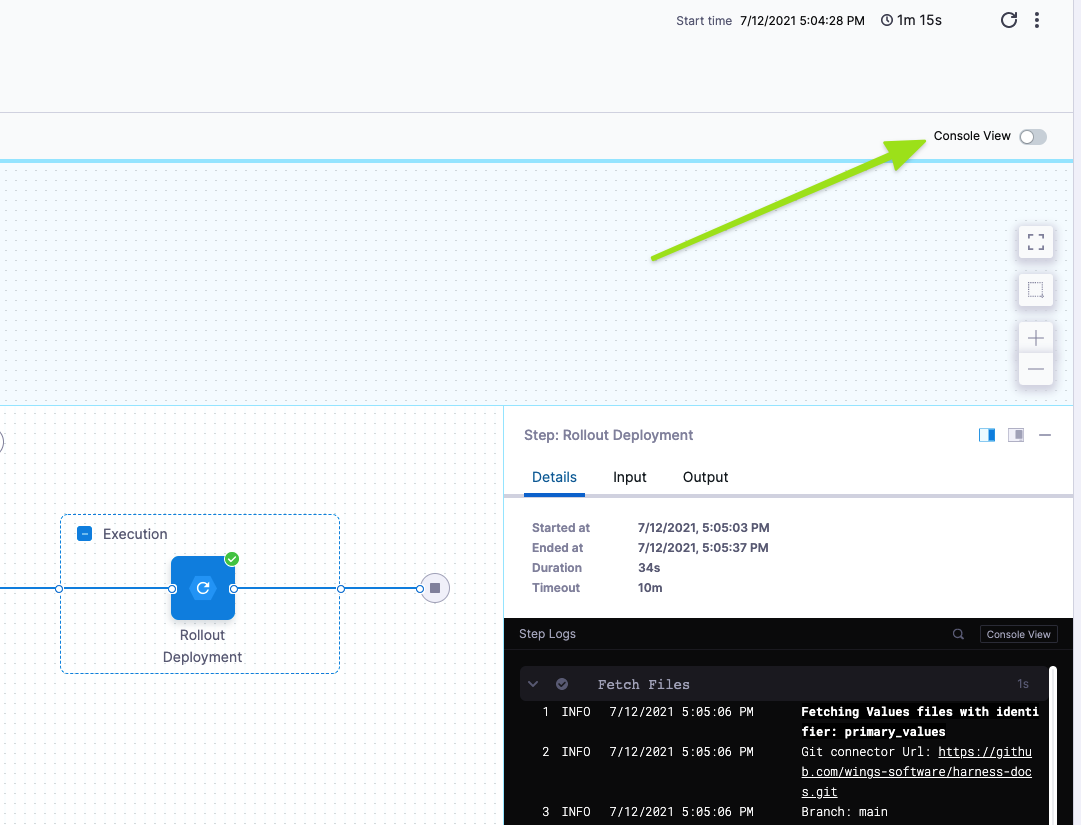This screenshot has width=1081, height=825.
Task: Search the step logs
Action: click(958, 634)
